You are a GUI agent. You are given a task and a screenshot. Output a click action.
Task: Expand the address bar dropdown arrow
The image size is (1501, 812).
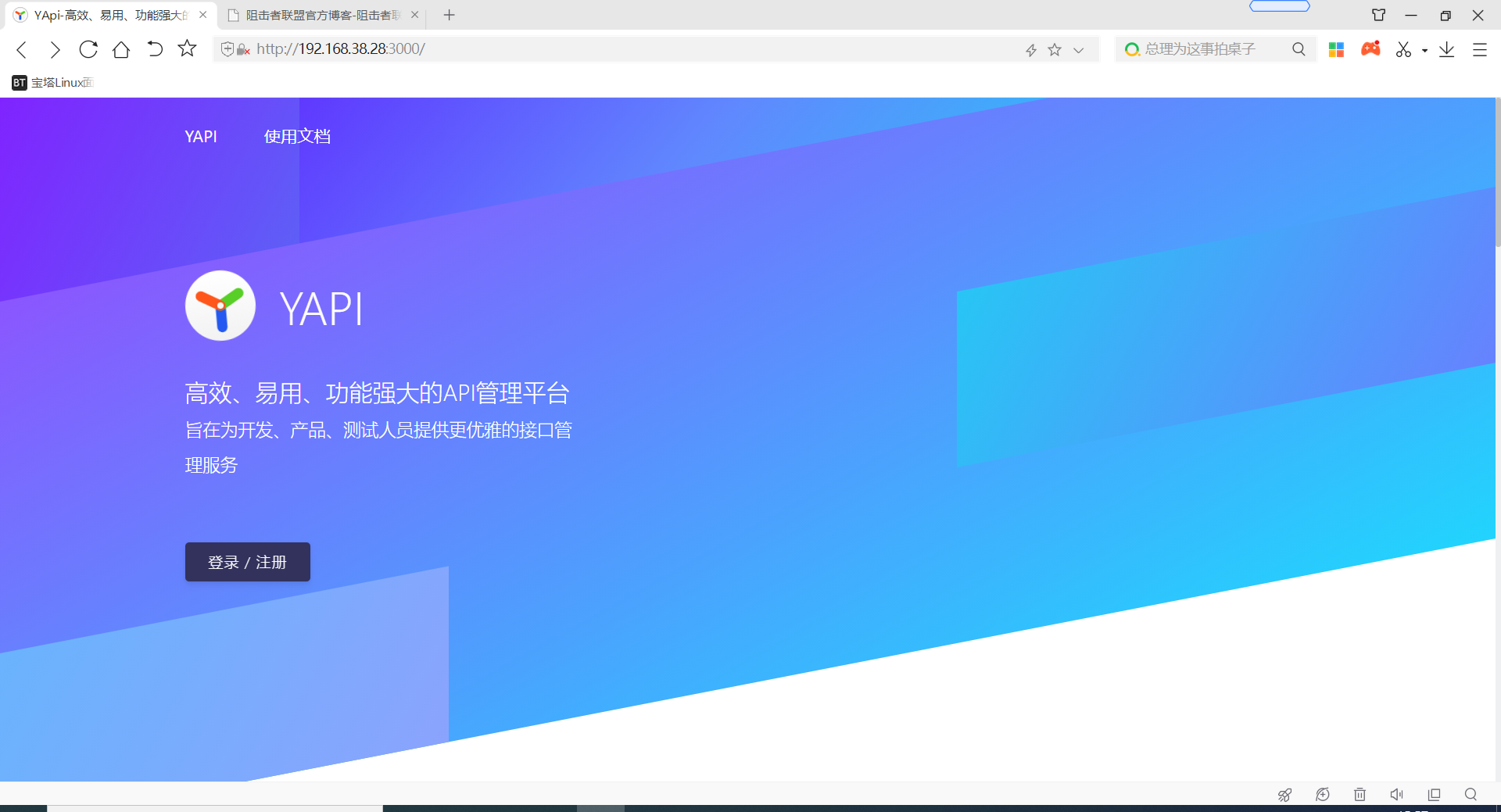tap(1079, 50)
